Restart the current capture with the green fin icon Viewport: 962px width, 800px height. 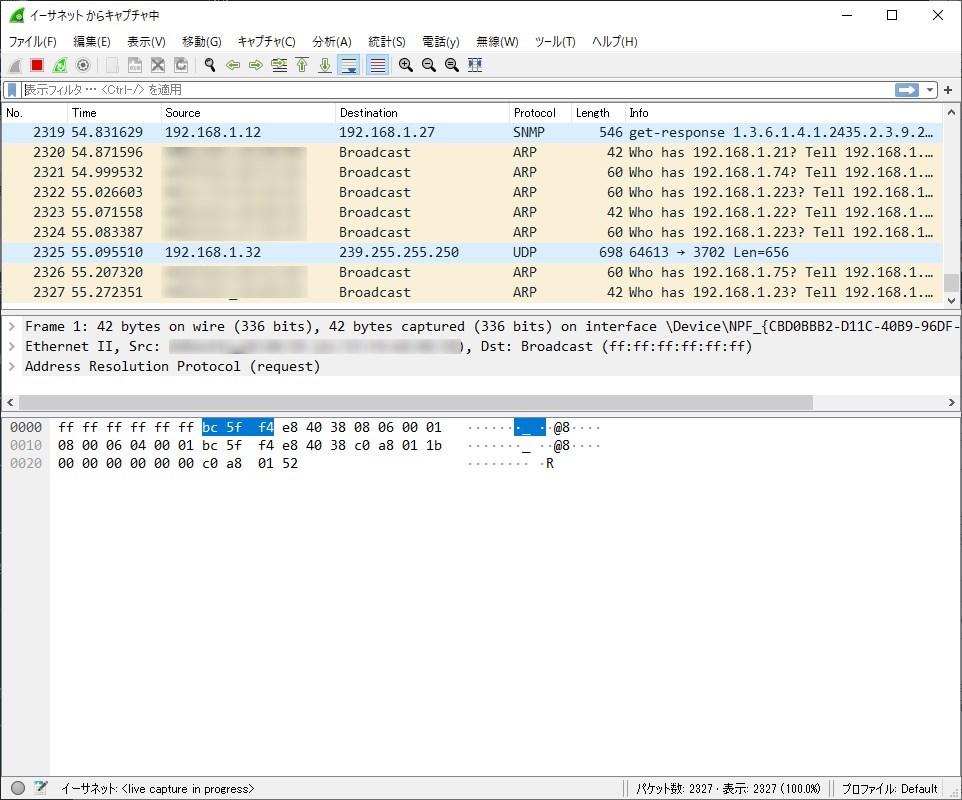[x=60, y=65]
